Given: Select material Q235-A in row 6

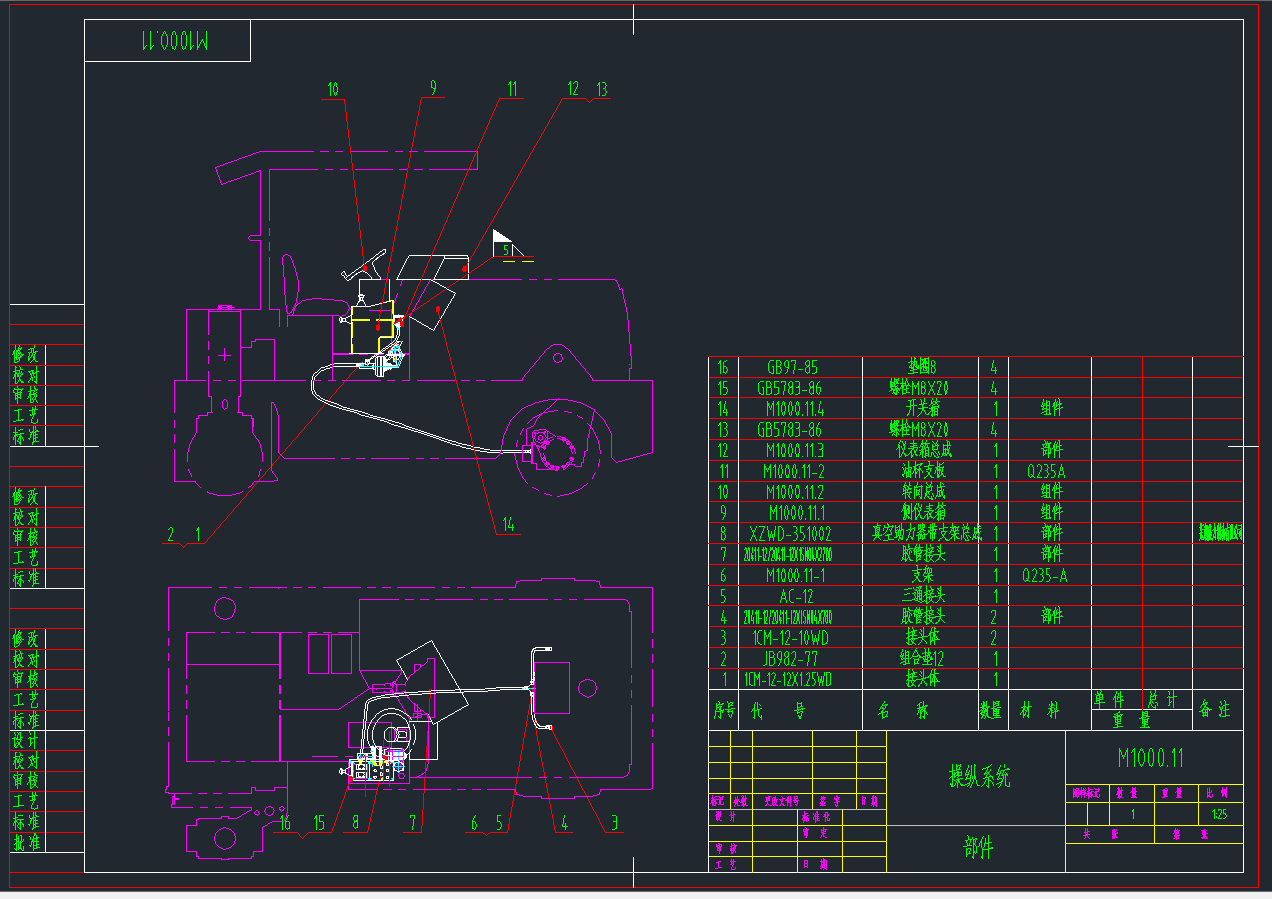Looking at the screenshot, I should tap(1045, 575).
